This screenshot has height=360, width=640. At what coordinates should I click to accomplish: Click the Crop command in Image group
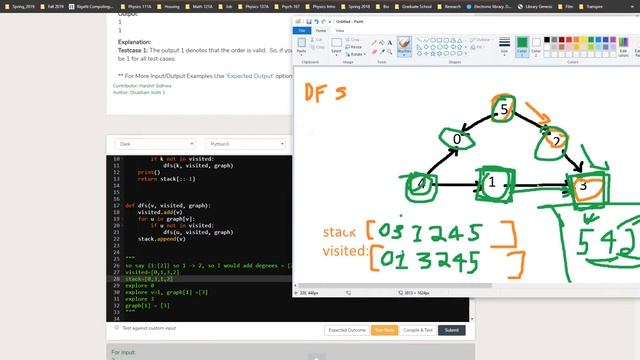tap(352, 40)
